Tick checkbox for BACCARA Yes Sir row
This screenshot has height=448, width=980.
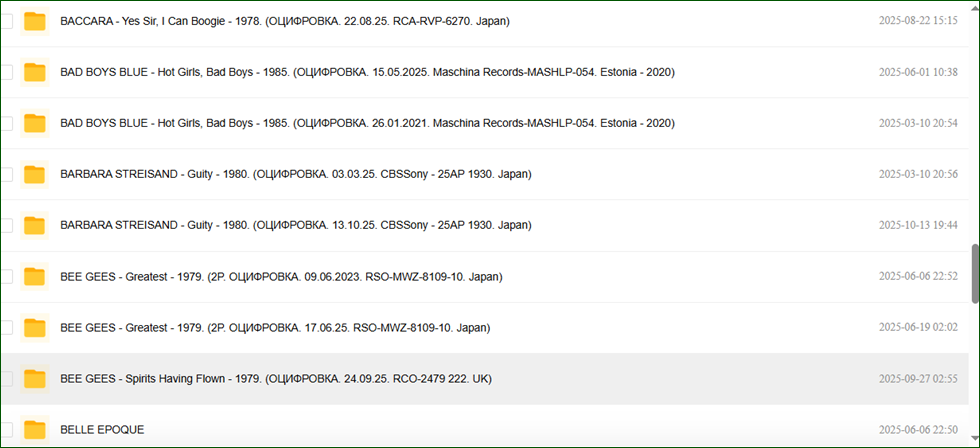(6, 21)
